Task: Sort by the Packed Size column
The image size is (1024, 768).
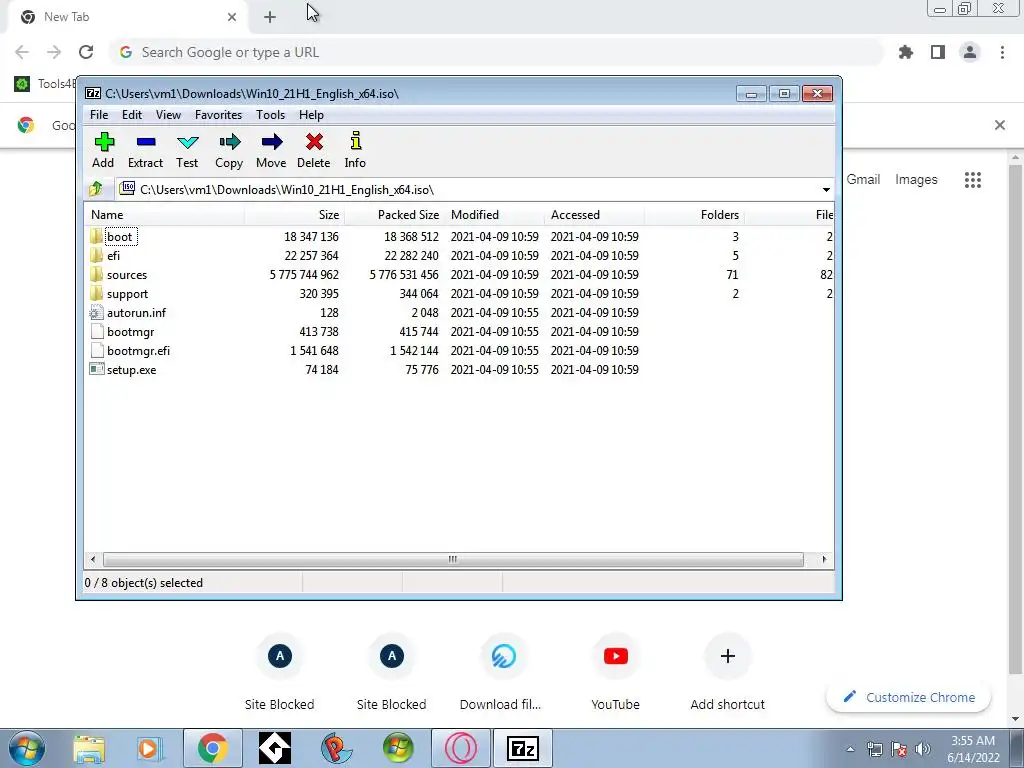Action: pos(394,215)
